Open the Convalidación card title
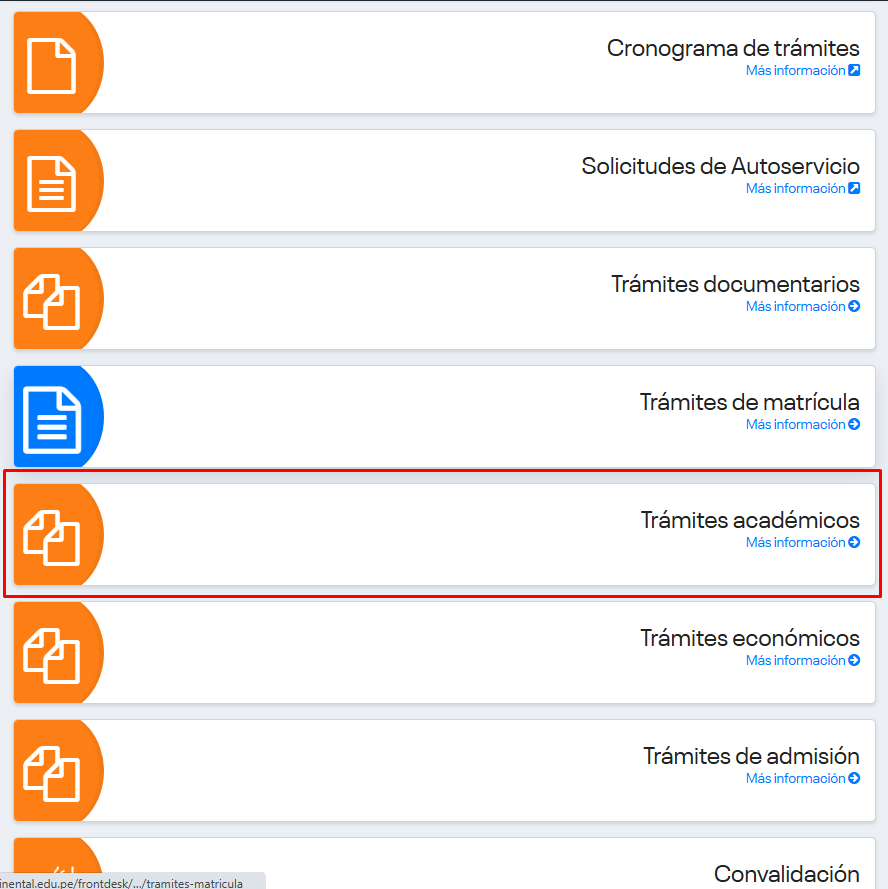 786,874
